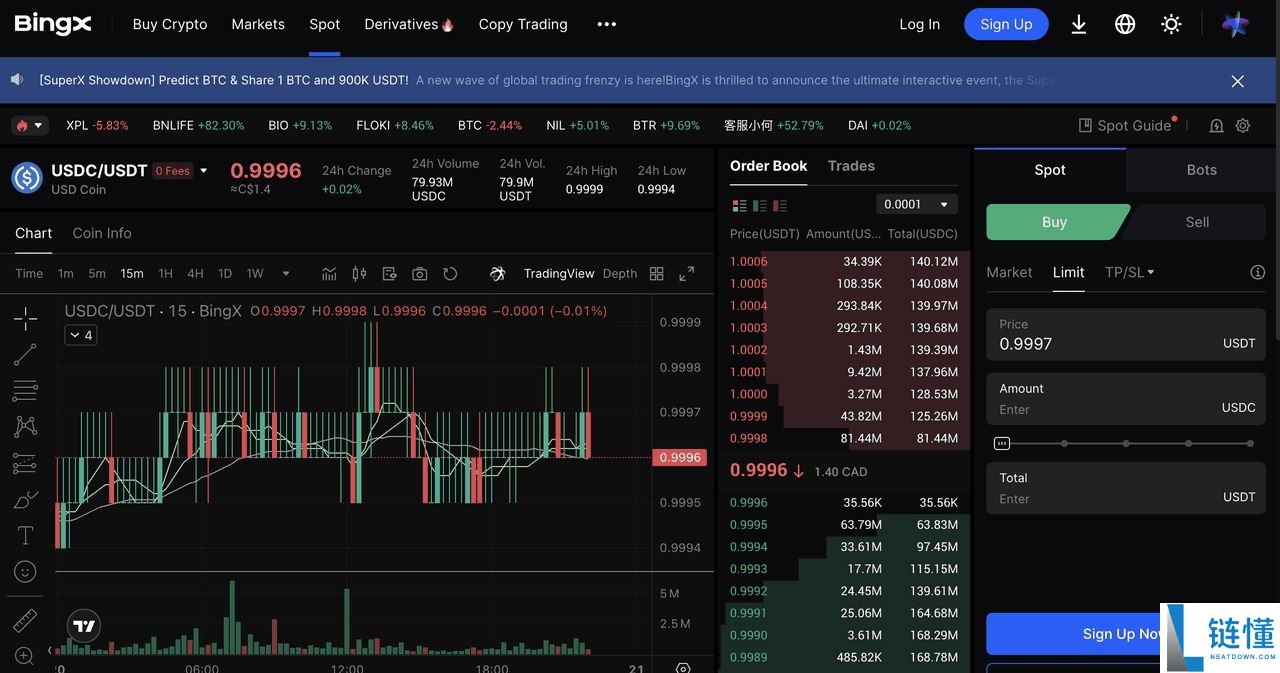Show asks-only order book view
The width and height of the screenshot is (1280, 673).
pos(780,205)
